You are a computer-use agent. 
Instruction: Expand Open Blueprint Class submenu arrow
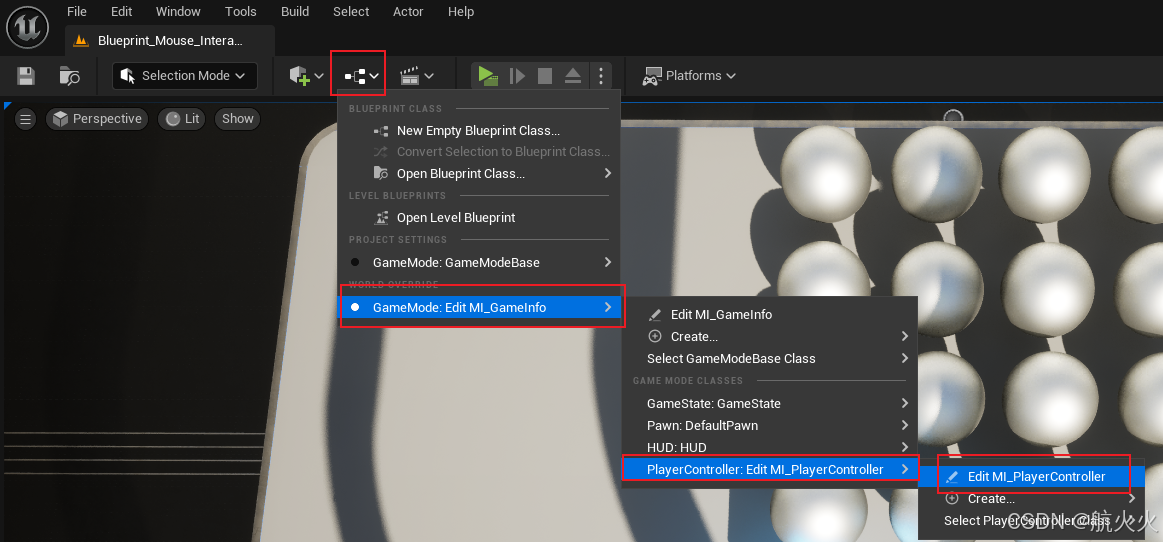pos(607,173)
